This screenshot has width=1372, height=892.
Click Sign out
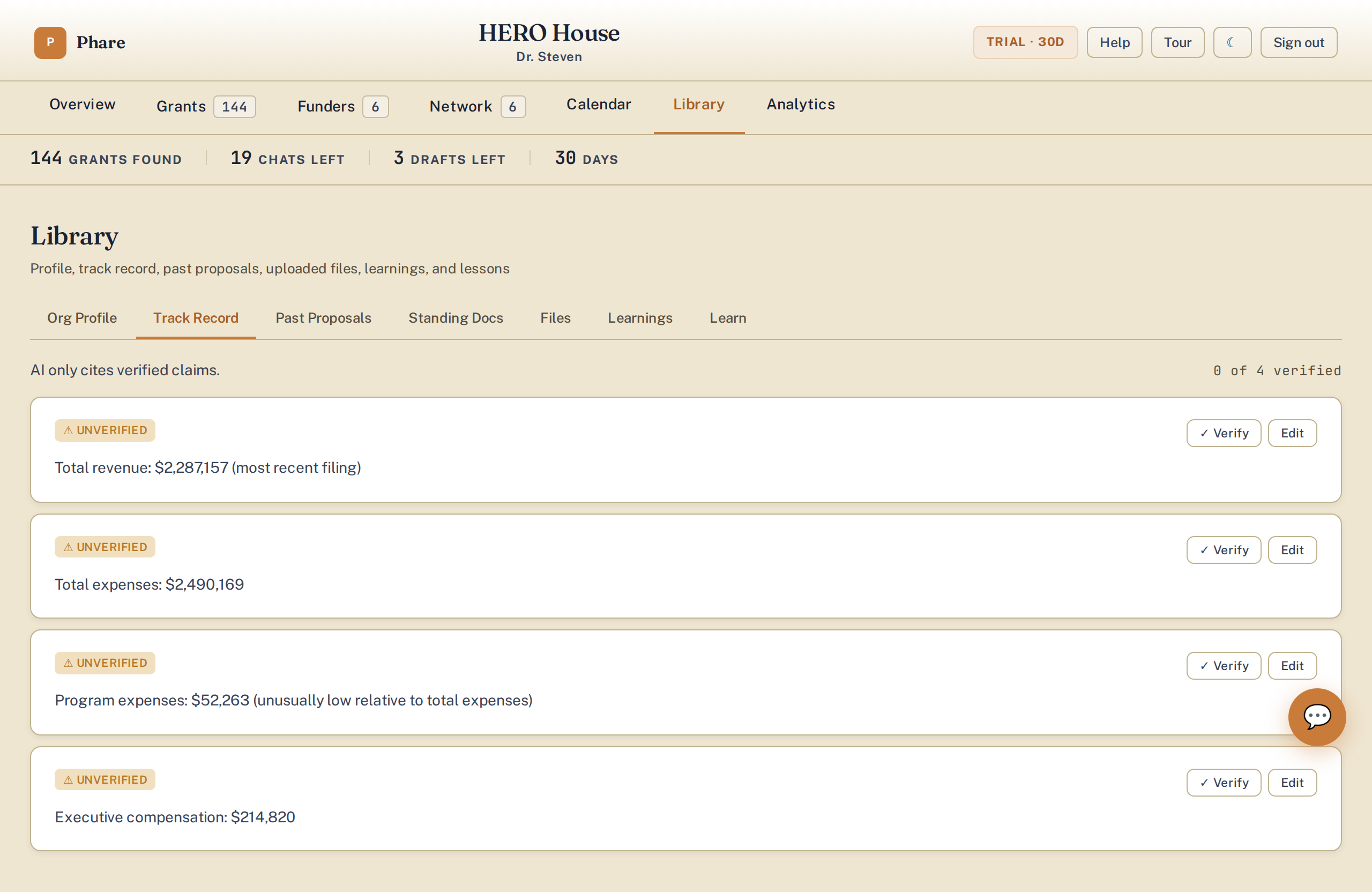point(1298,43)
